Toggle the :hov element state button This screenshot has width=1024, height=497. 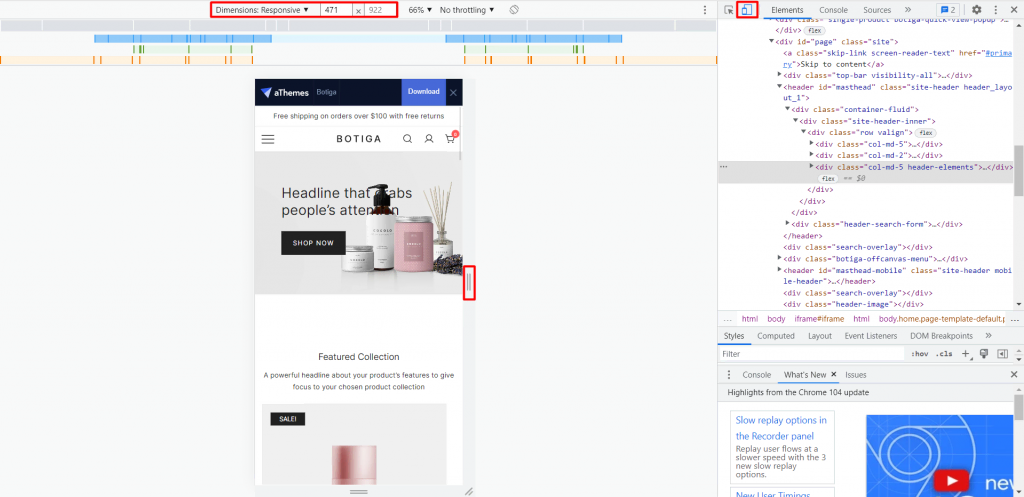pyautogui.click(x=920, y=354)
